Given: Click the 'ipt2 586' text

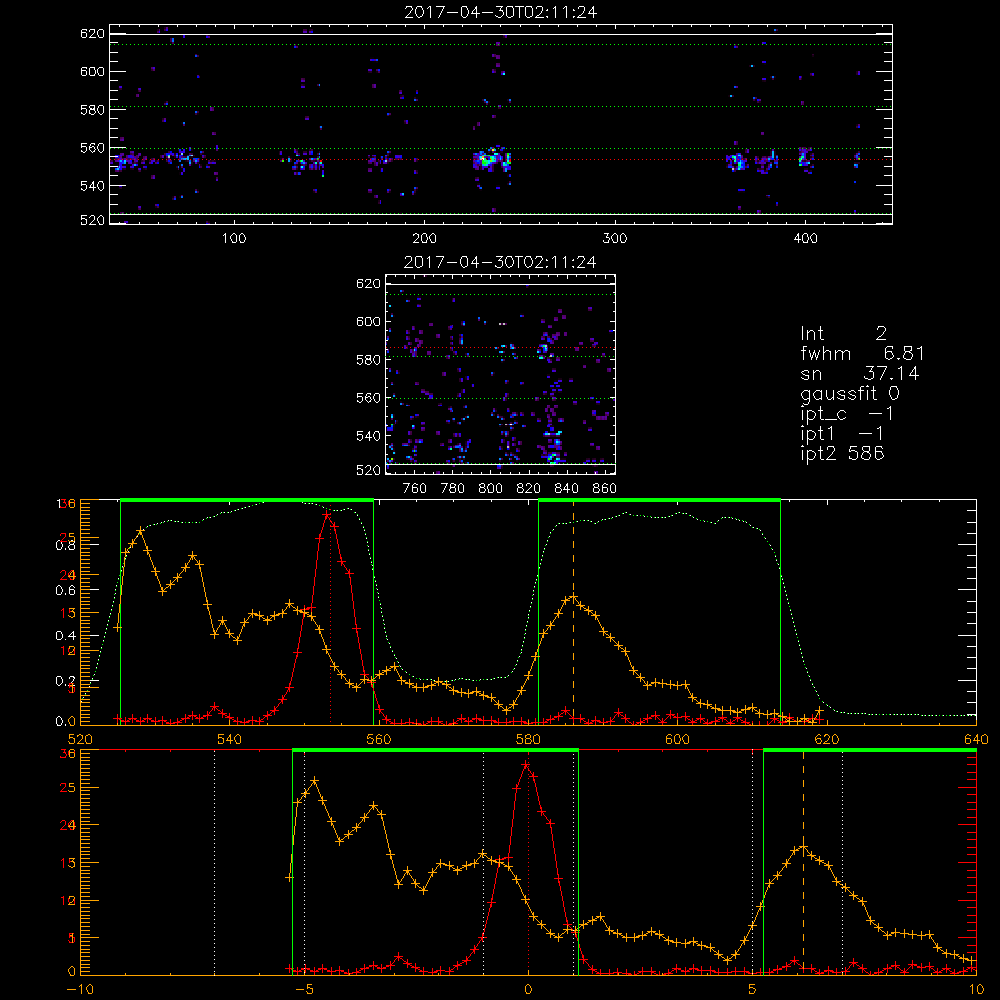Looking at the screenshot, I should [842, 453].
